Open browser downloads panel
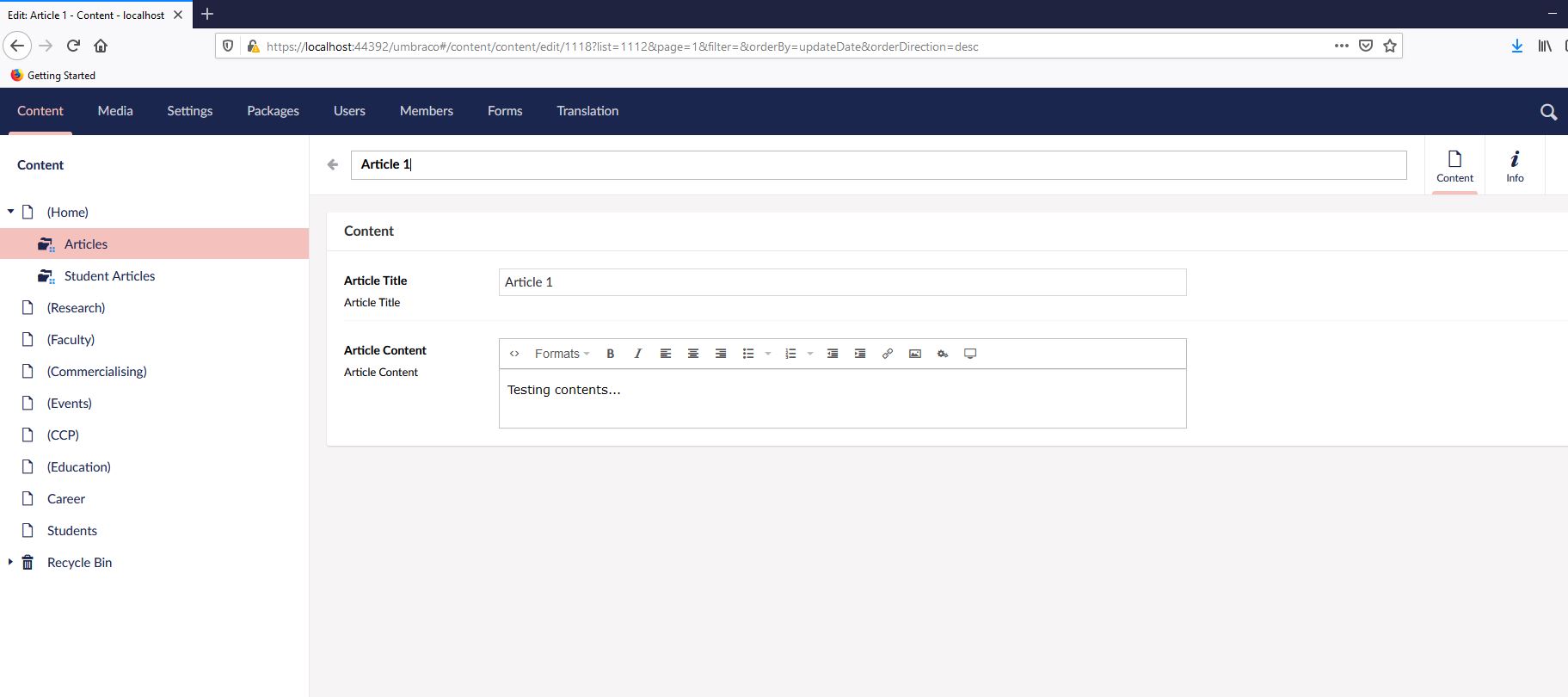This screenshot has height=697, width=1568. point(1517,46)
